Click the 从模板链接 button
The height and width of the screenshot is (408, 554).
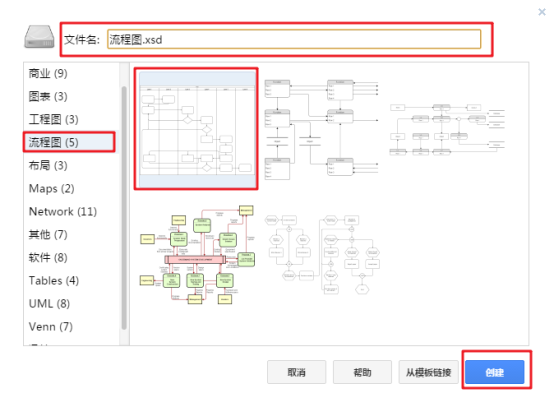pos(428,372)
